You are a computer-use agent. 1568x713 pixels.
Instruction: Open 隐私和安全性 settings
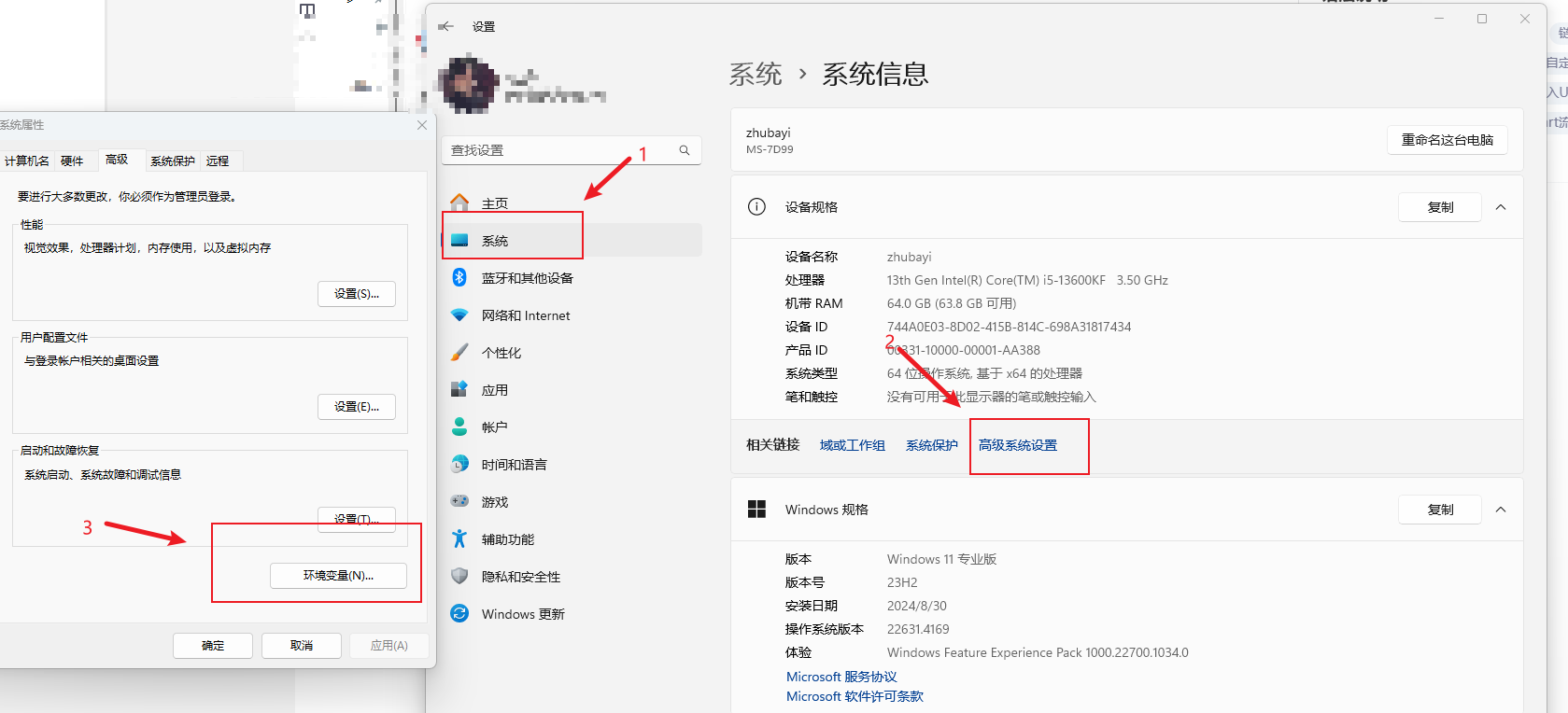pos(572,577)
